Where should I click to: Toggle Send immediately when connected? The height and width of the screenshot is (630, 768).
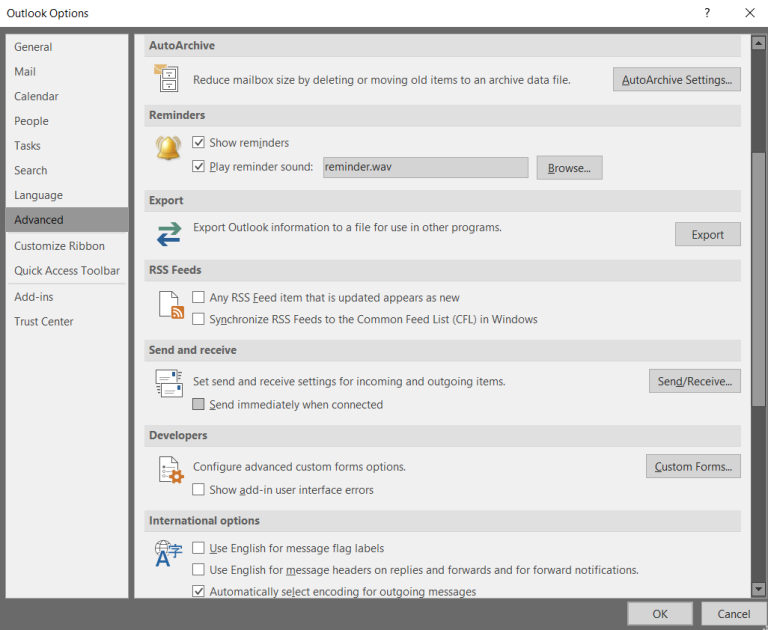pyautogui.click(x=198, y=404)
